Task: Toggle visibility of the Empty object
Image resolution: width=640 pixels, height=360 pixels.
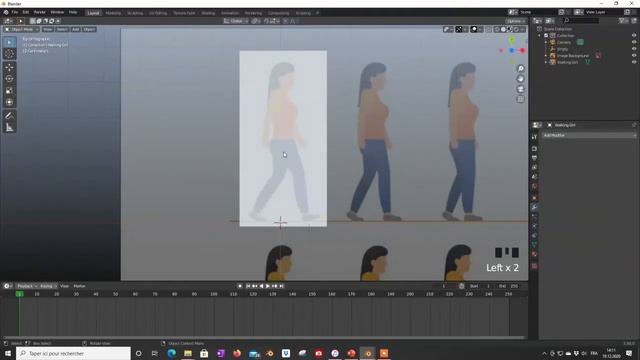Action: (x=634, y=49)
